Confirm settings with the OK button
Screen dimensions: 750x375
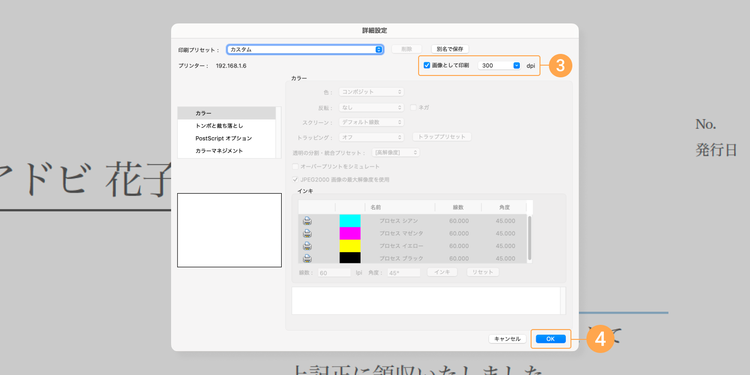pyautogui.click(x=551, y=339)
